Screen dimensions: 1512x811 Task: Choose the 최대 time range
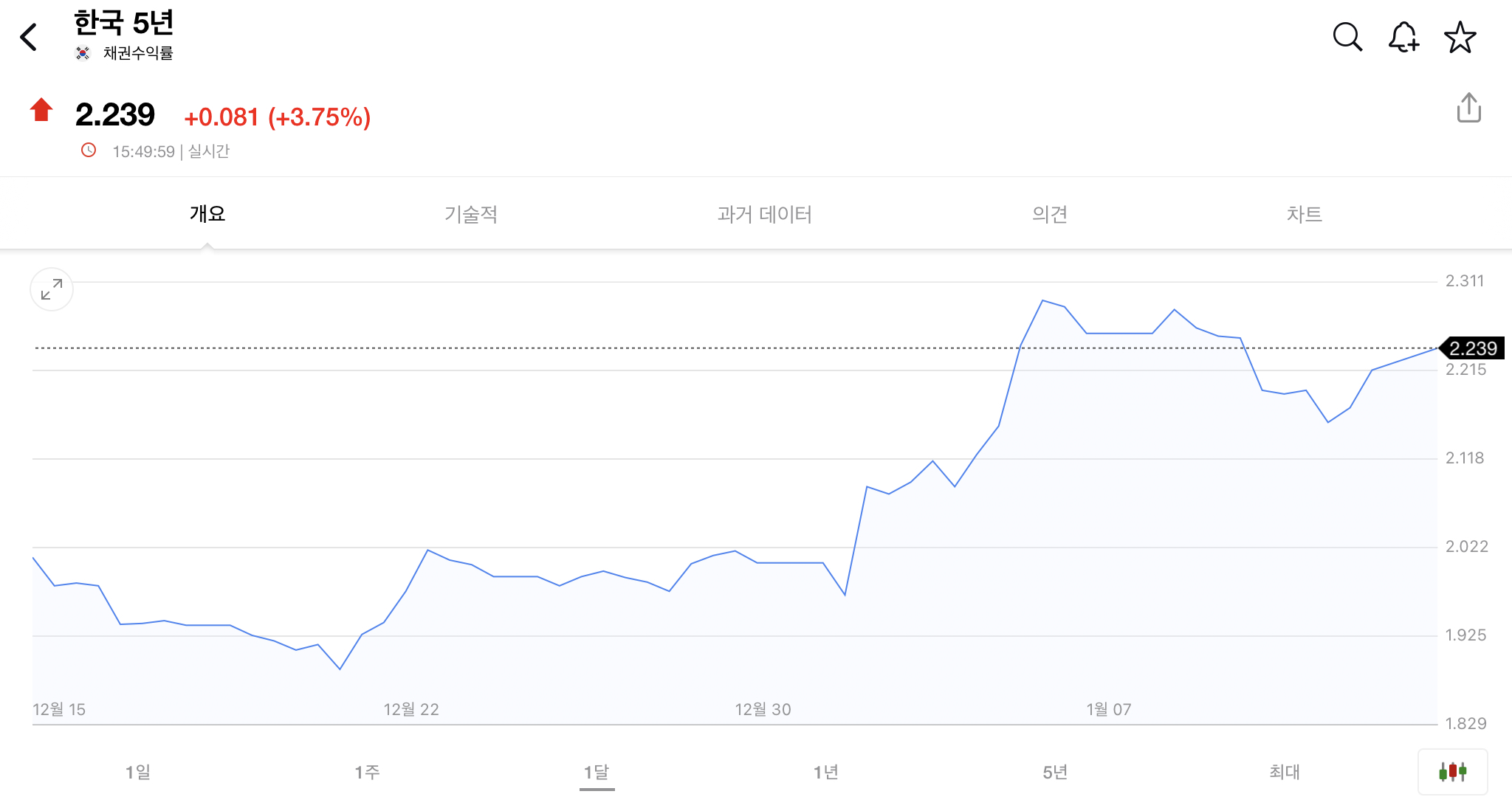click(x=1285, y=772)
